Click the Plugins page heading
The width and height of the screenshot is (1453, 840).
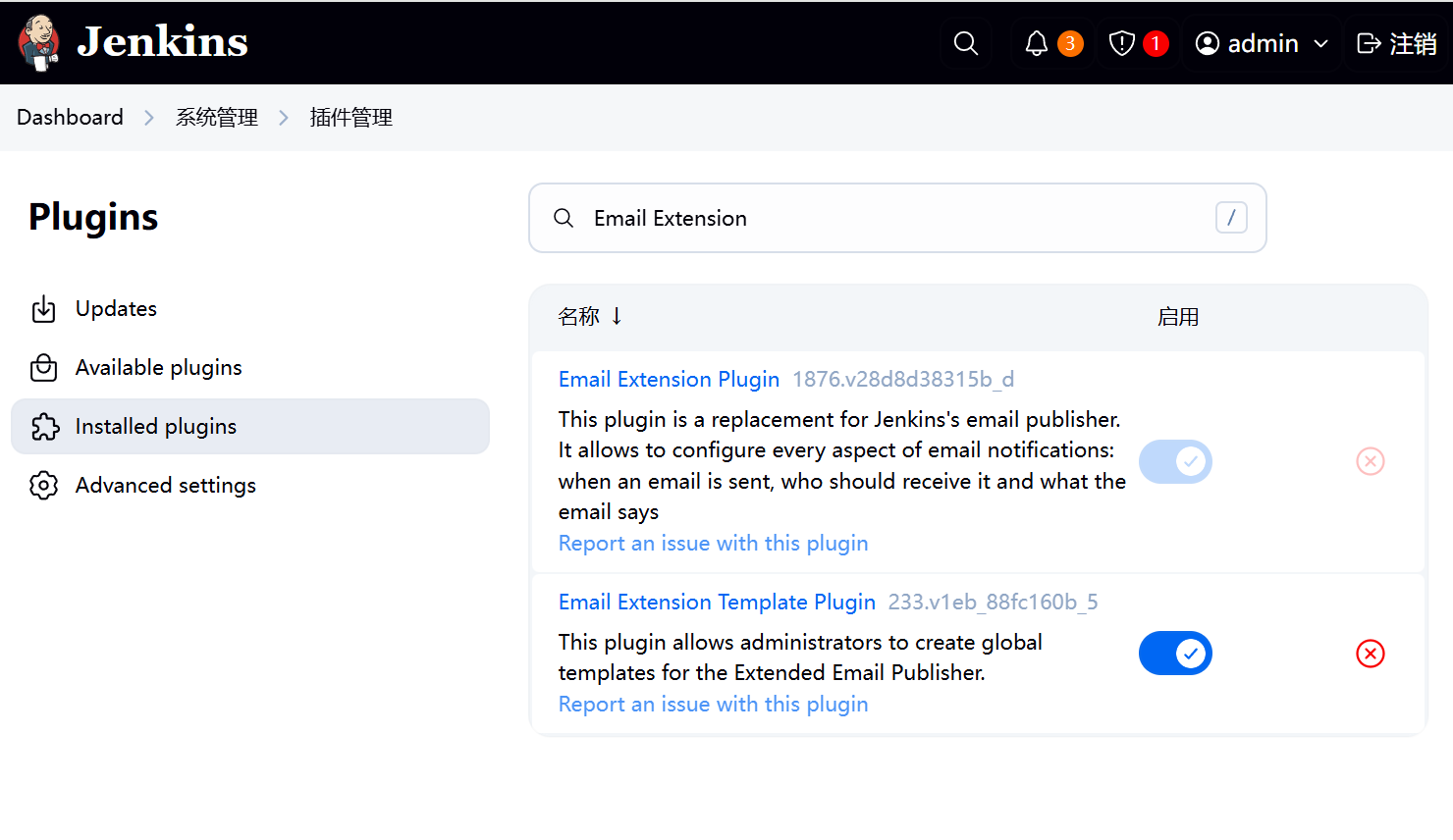coord(93,218)
